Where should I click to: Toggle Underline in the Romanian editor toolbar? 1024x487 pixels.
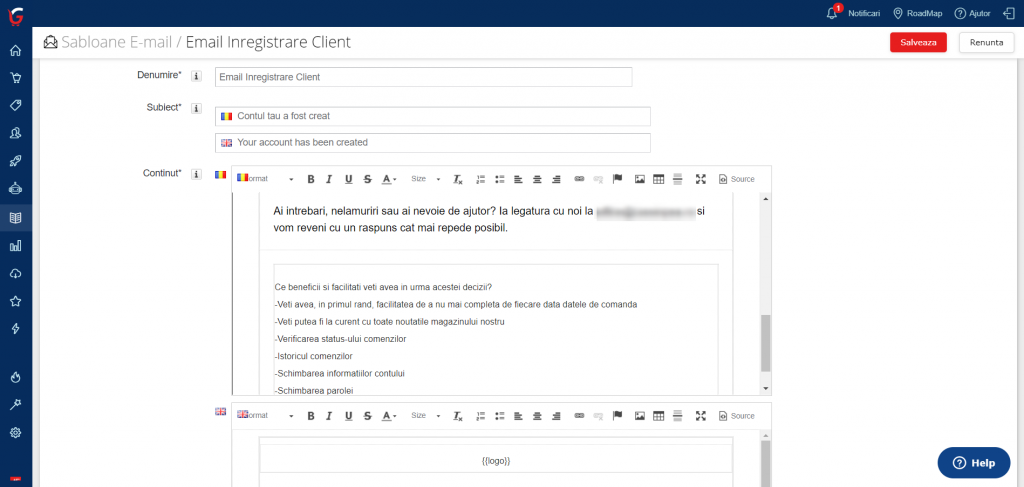point(349,179)
